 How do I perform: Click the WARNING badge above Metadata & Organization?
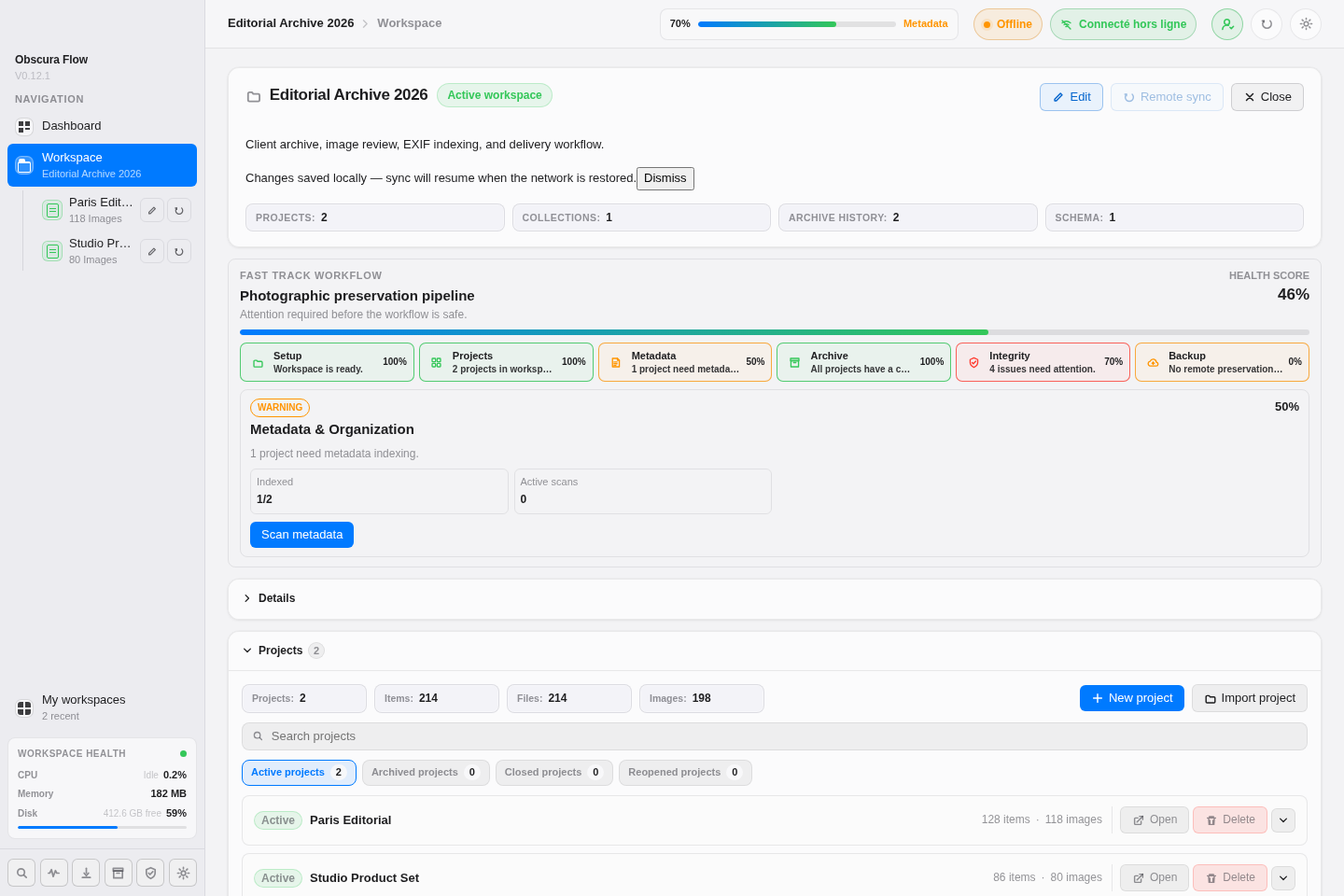pos(280,408)
